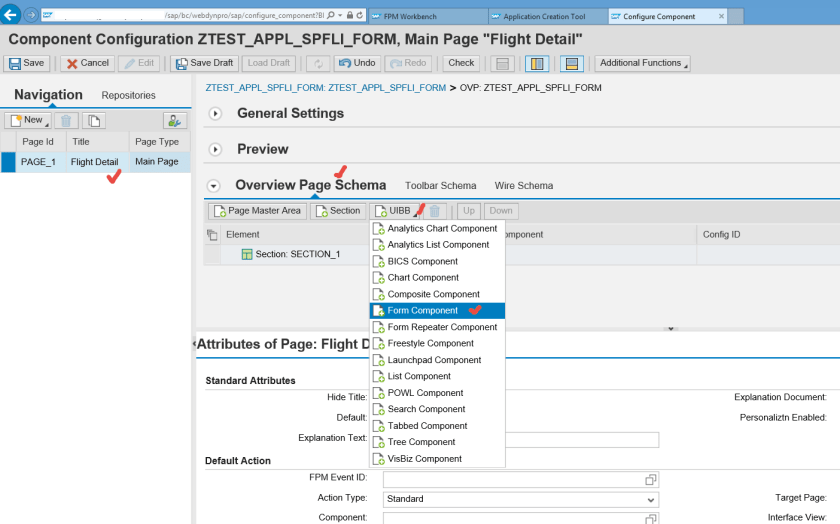
Task: Collapse the Overview Page Schema section
Action: click(x=214, y=186)
